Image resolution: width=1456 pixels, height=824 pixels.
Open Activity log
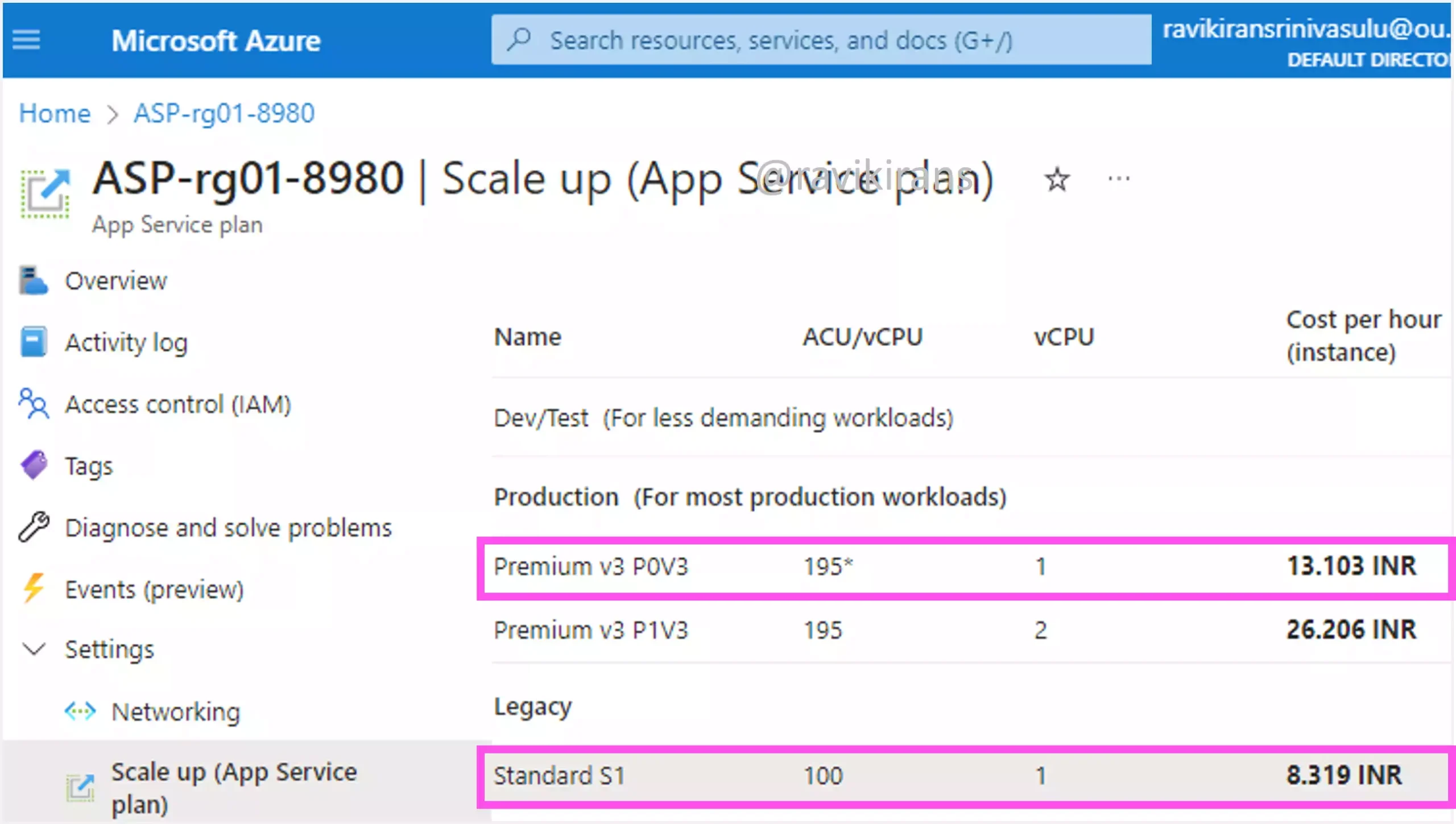[126, 343]
